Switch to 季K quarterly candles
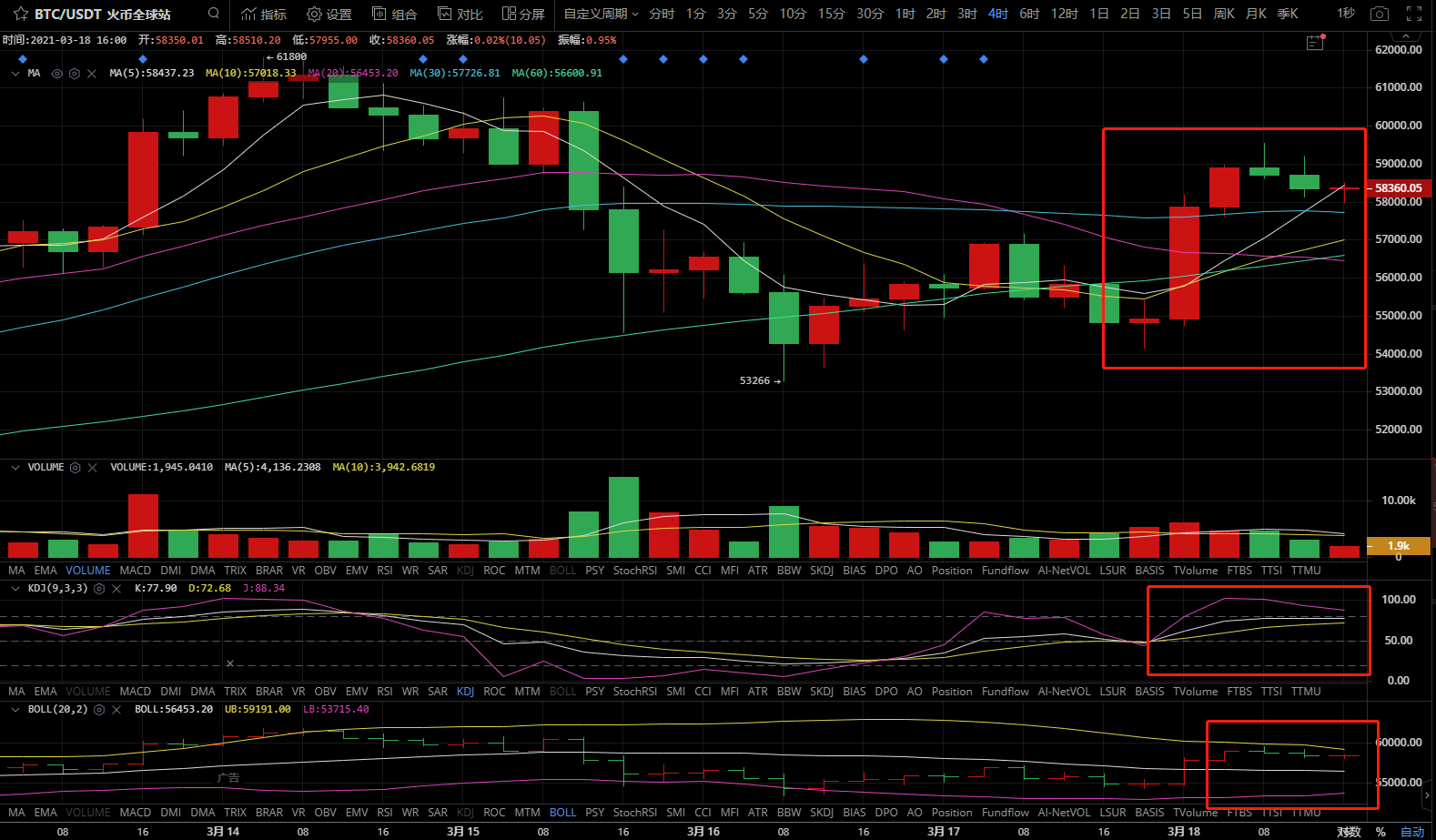1436x840 pixels. [x=1288, y=14]
